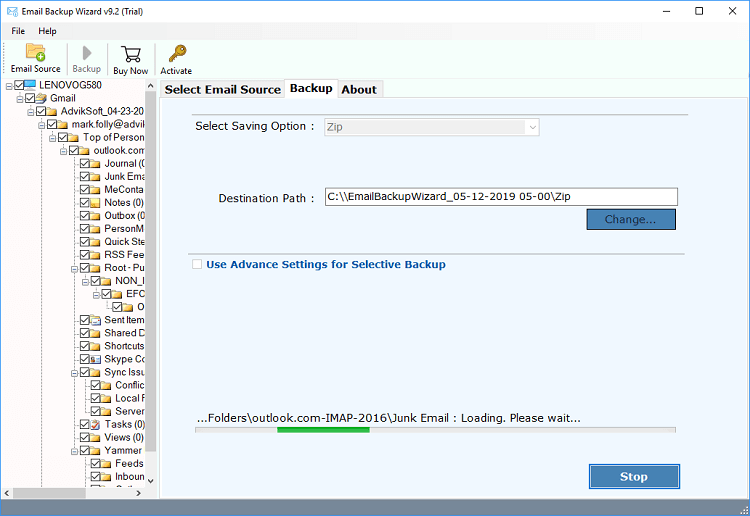
Task: Select the EFC subfolder tree row
Action: 123,294
